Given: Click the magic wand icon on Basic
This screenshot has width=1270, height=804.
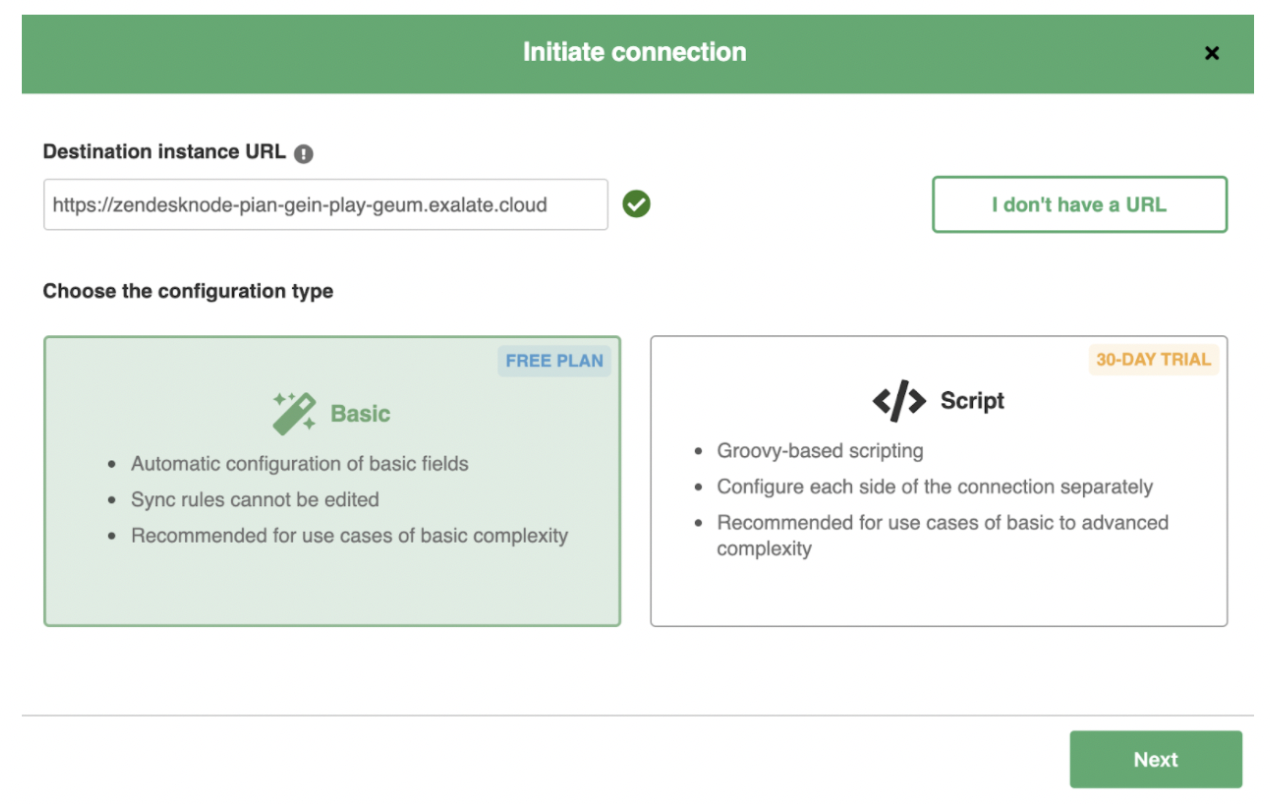Looking at the screenshot, I should (294, 413).
